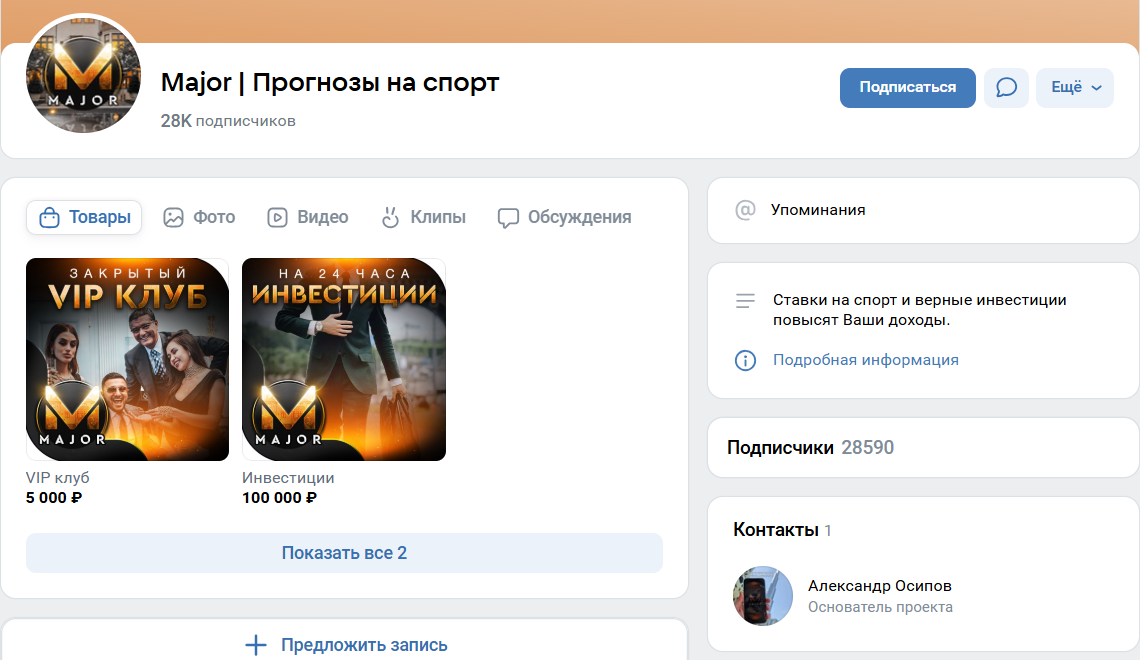
Task: Click the @ mentions icon
Action: 745,210
